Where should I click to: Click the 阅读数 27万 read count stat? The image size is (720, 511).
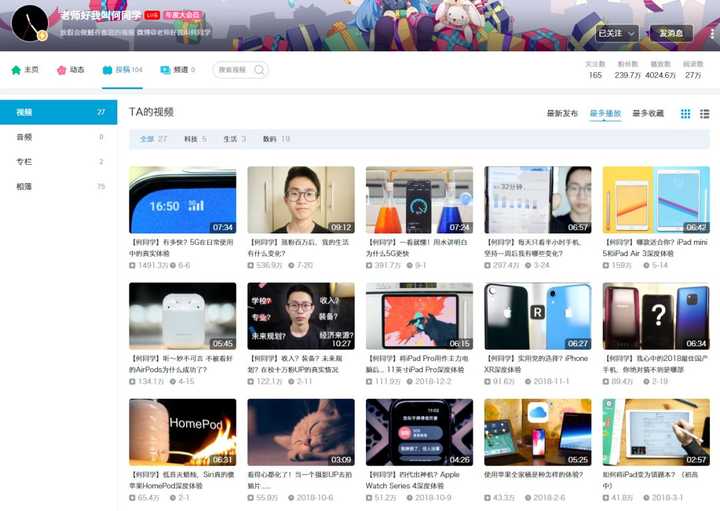pos(693,70)
